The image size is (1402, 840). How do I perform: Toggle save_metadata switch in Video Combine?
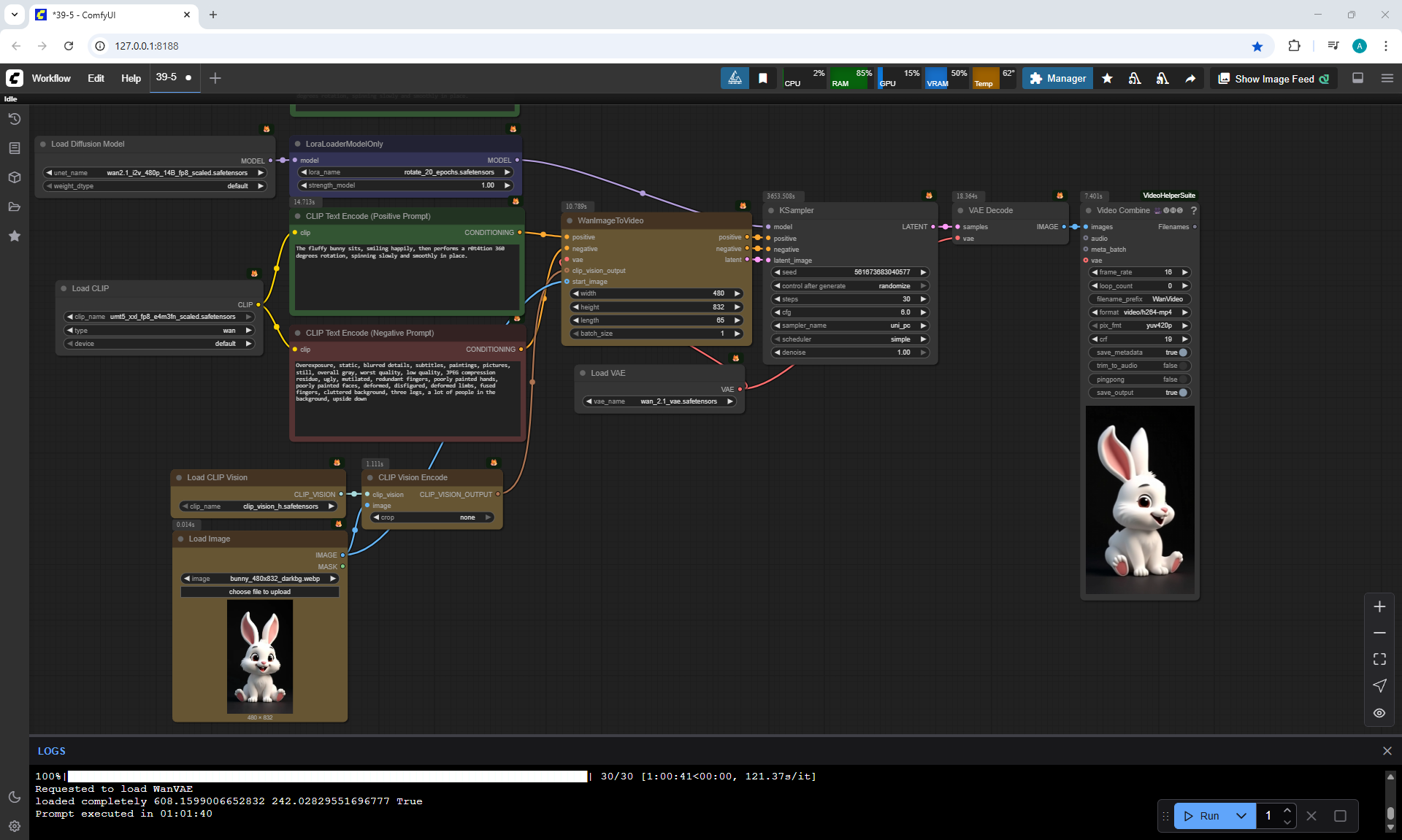point(1182,352)
